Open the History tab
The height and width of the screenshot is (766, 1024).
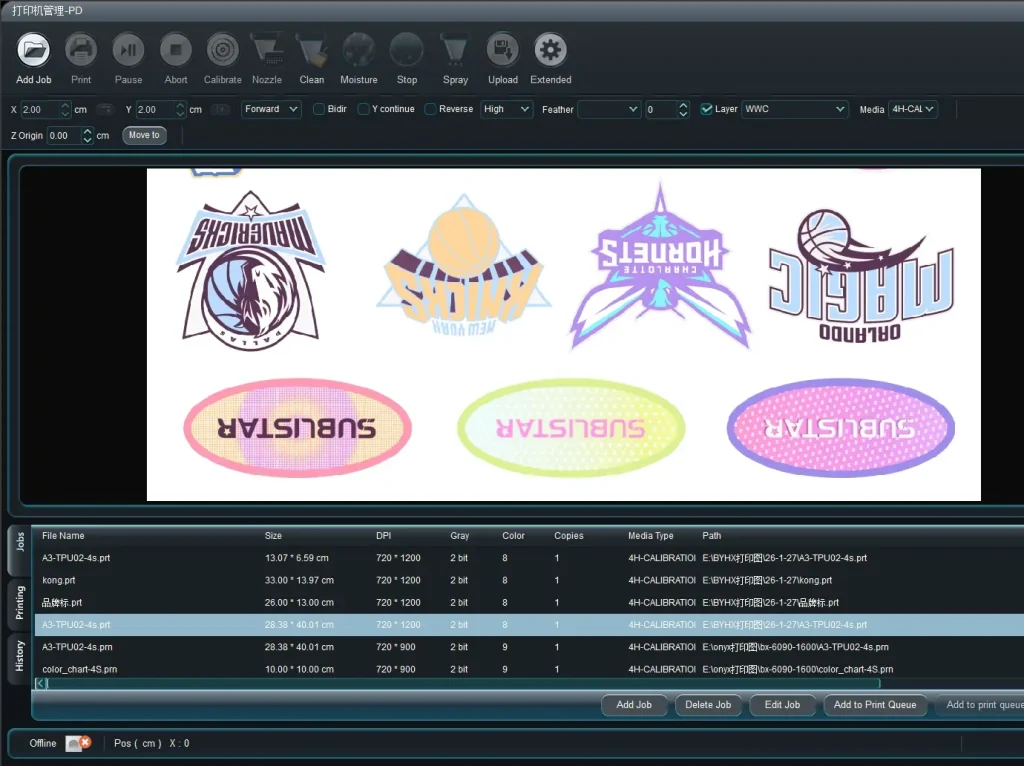click(20, 657)
